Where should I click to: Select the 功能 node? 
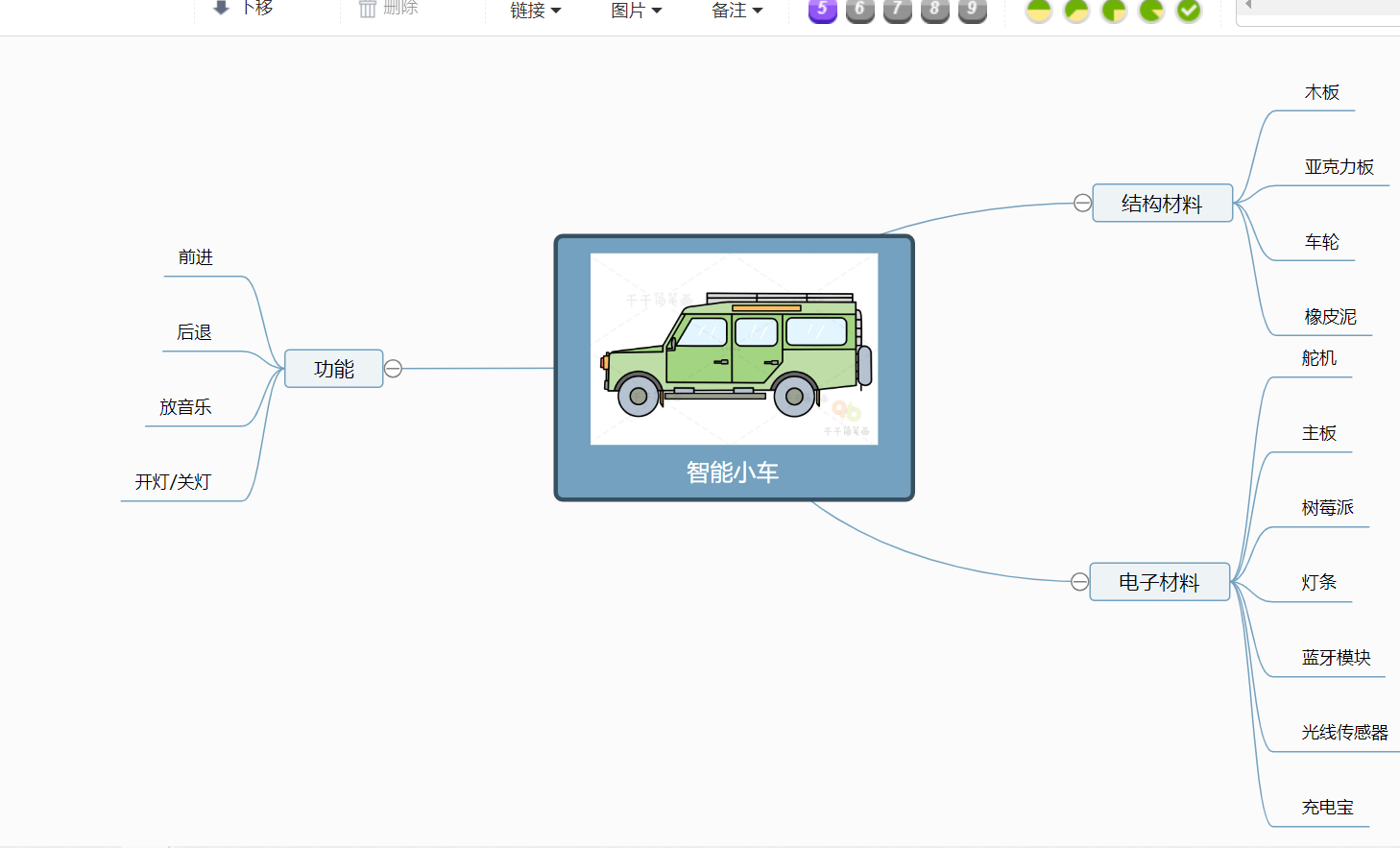(x=334, y=369)
